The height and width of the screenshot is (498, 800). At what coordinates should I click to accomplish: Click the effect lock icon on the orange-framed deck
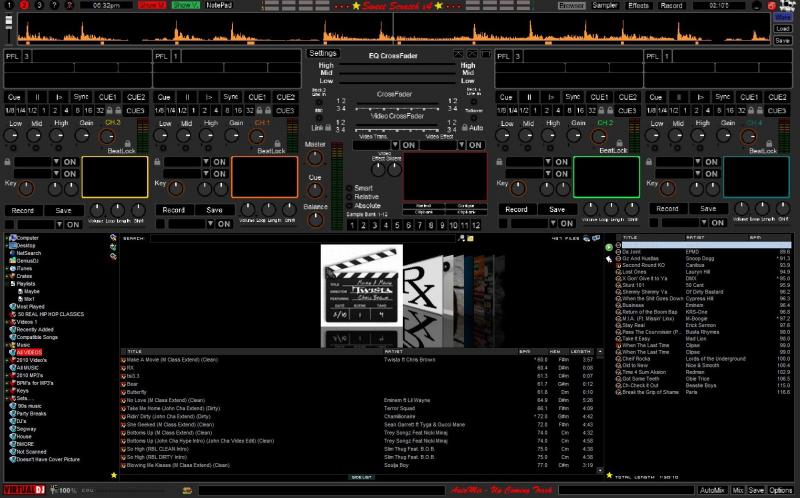coord(157,162)
